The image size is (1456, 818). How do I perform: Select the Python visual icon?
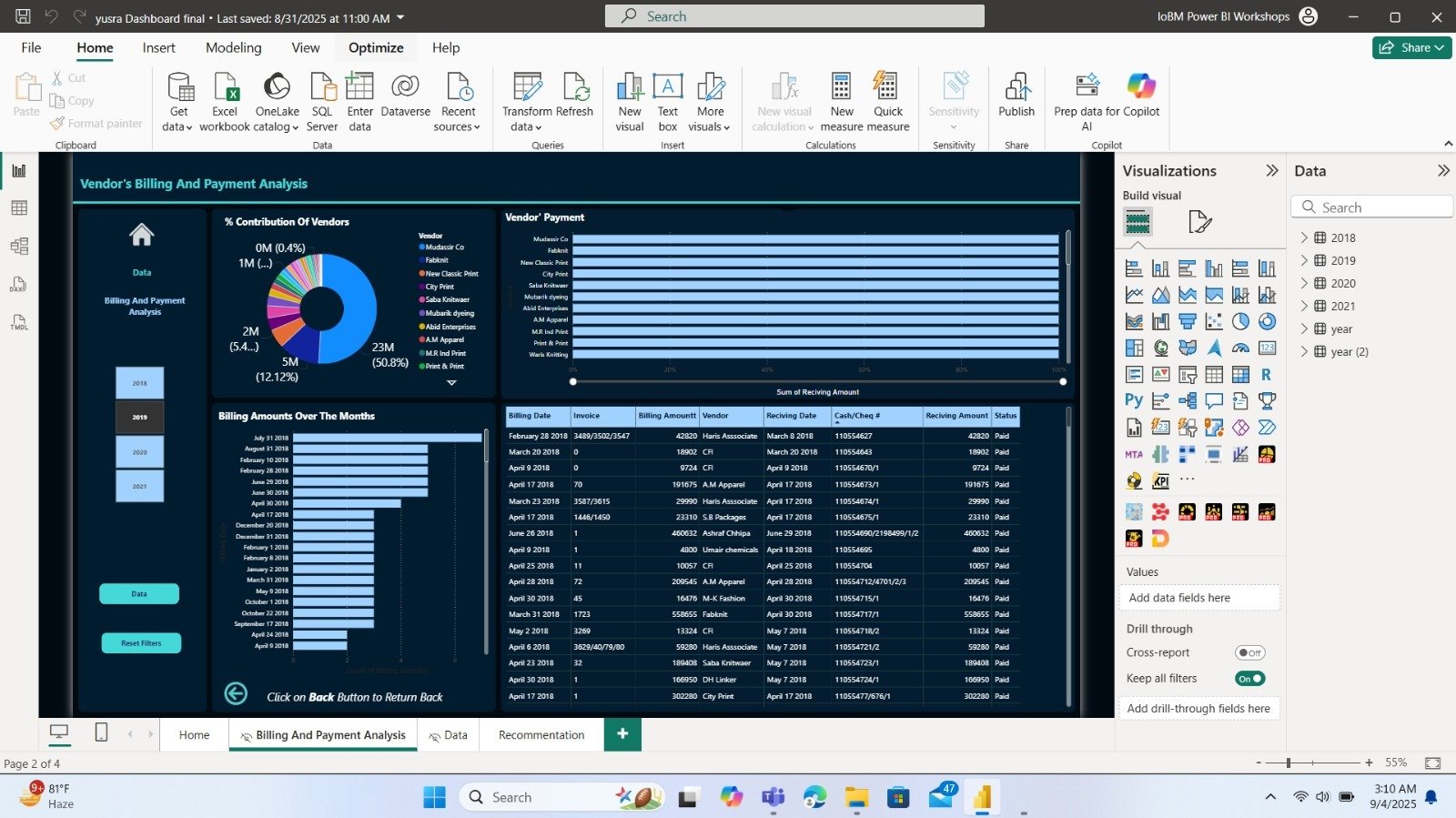pos(1134,400)
